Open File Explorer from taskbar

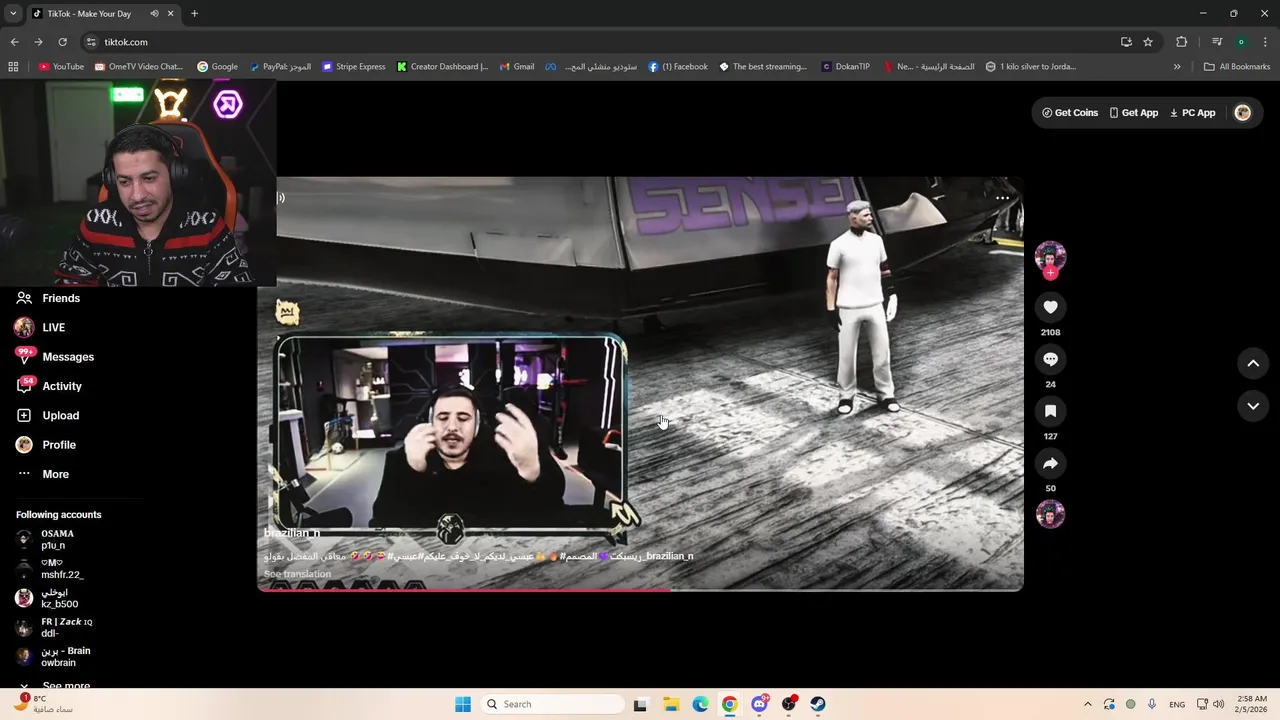pos(670,704)
